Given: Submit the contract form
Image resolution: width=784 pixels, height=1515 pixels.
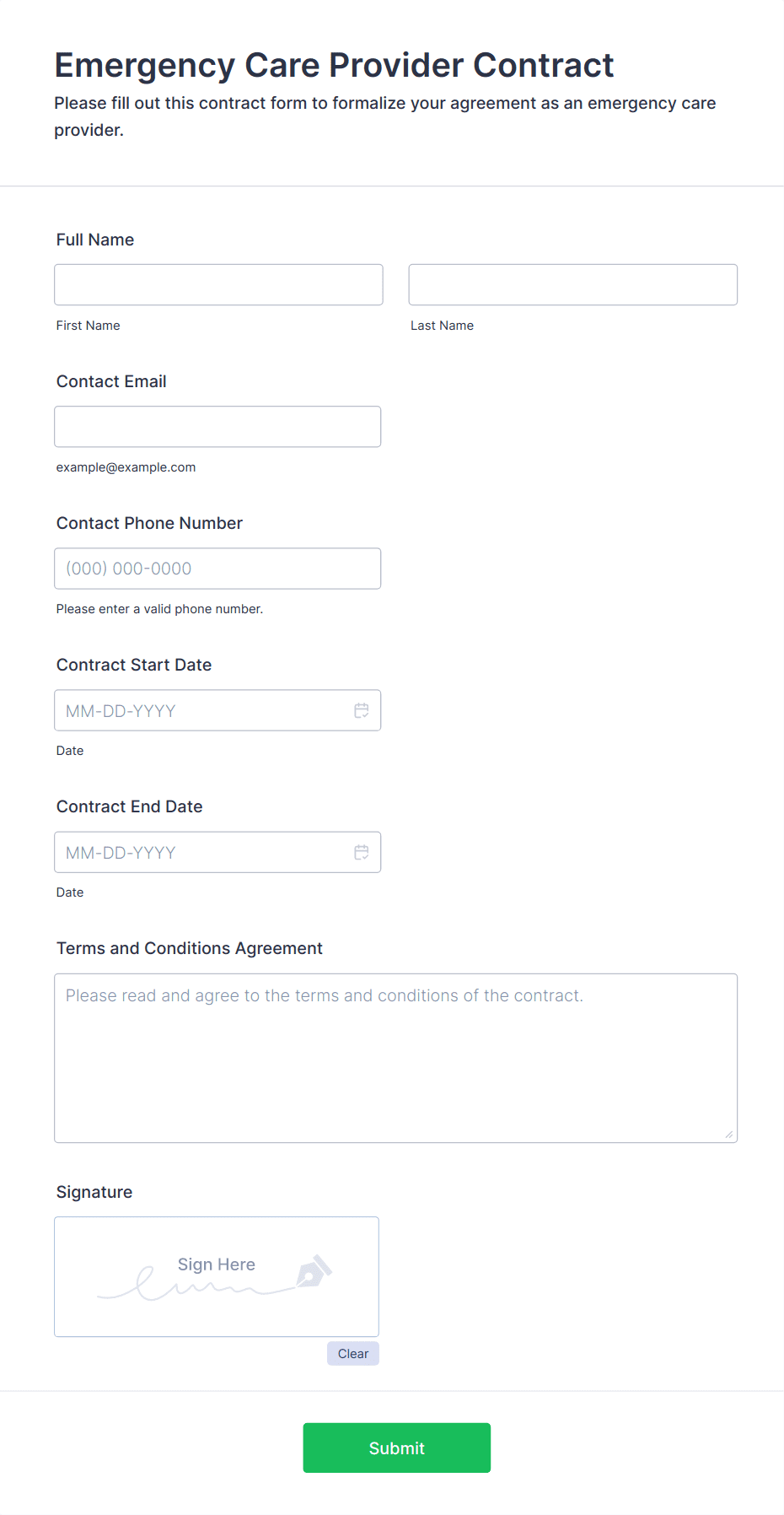Looking at the screenshot, I should click(x=396, y=1448).
